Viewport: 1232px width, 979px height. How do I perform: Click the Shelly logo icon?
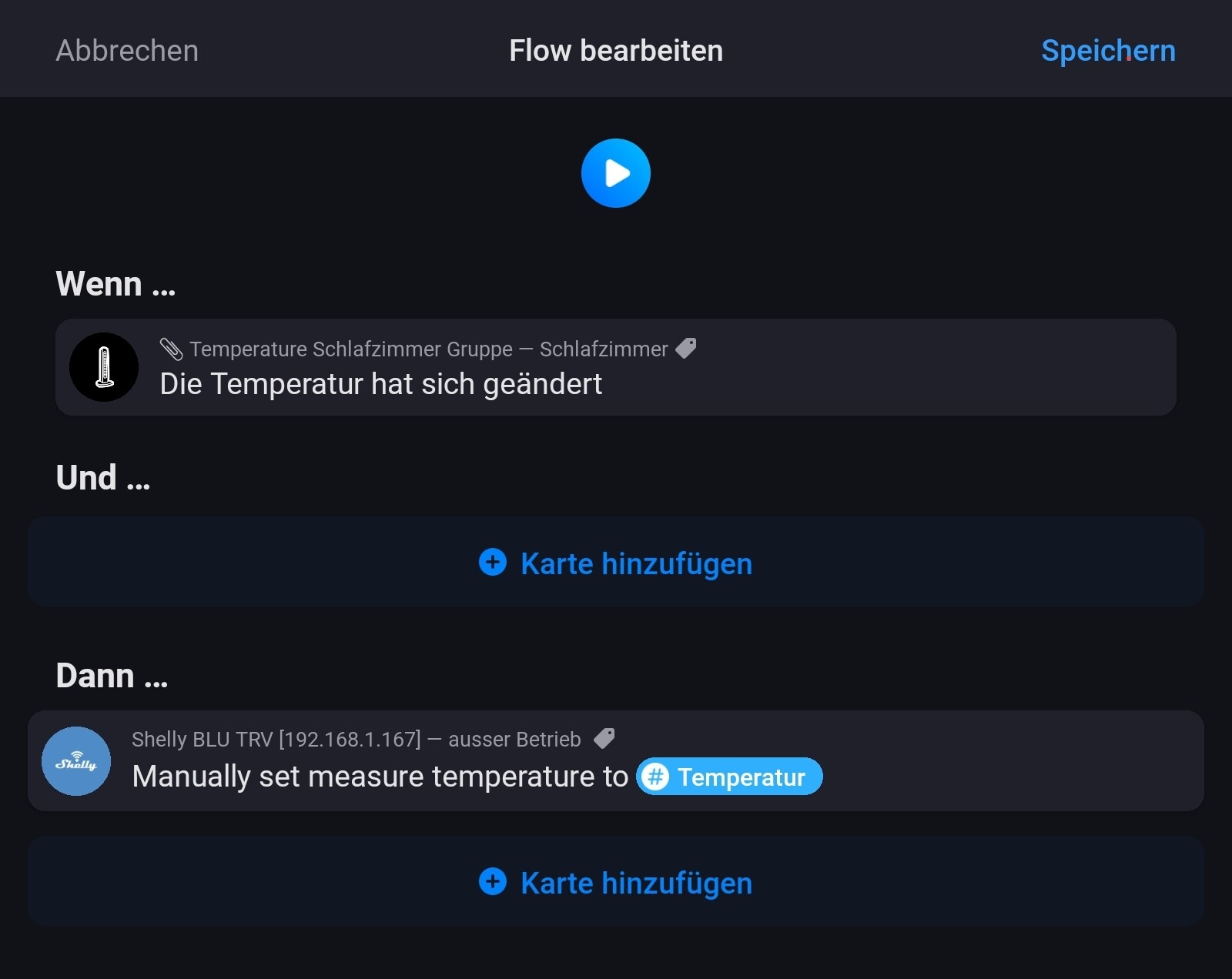click(x=76, y=761)
